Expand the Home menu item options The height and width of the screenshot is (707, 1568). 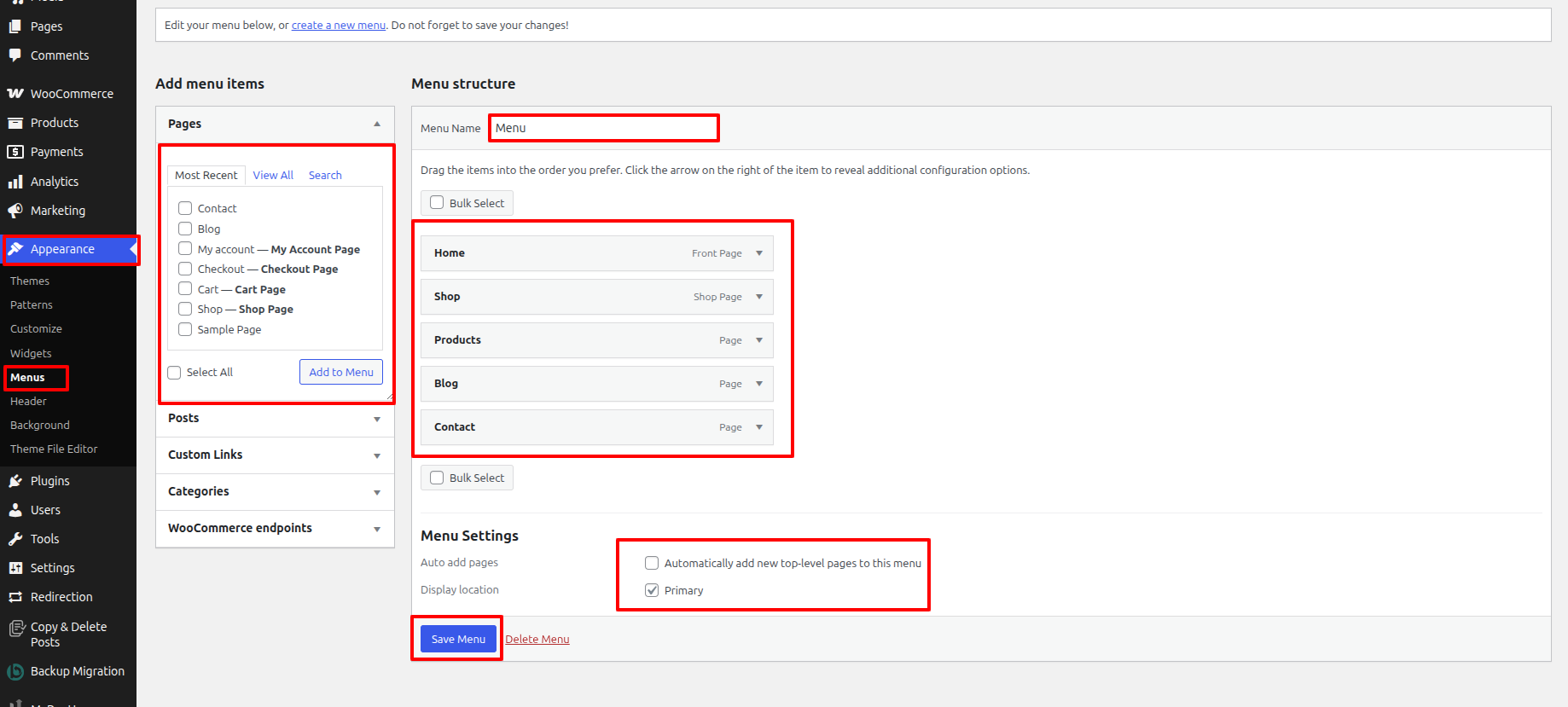tap(759, 253)
